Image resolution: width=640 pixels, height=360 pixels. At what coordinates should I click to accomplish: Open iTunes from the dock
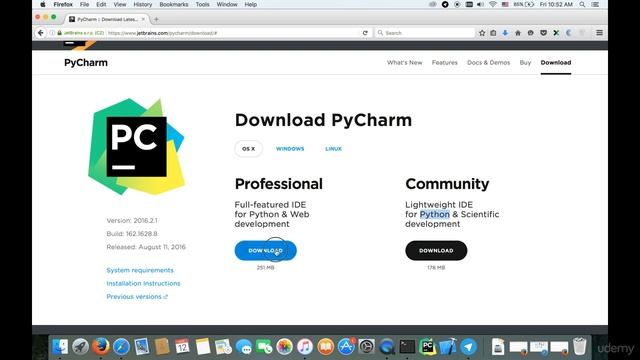click(305, 347)
